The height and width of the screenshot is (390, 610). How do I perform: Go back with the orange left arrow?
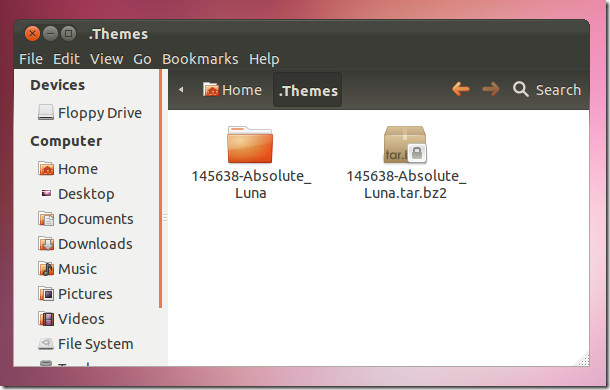click(461, 89)
